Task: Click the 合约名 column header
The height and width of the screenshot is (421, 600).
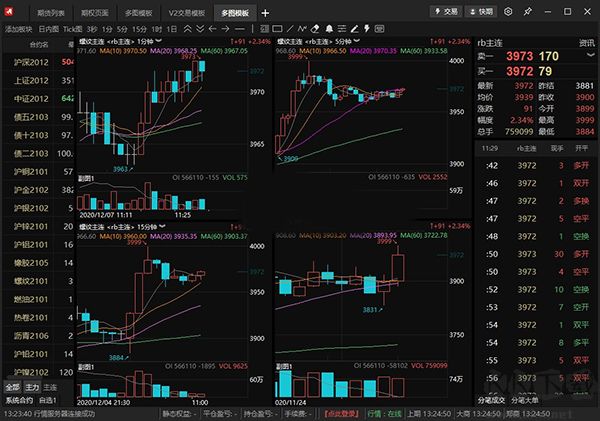Action: [x=39, y=45]
